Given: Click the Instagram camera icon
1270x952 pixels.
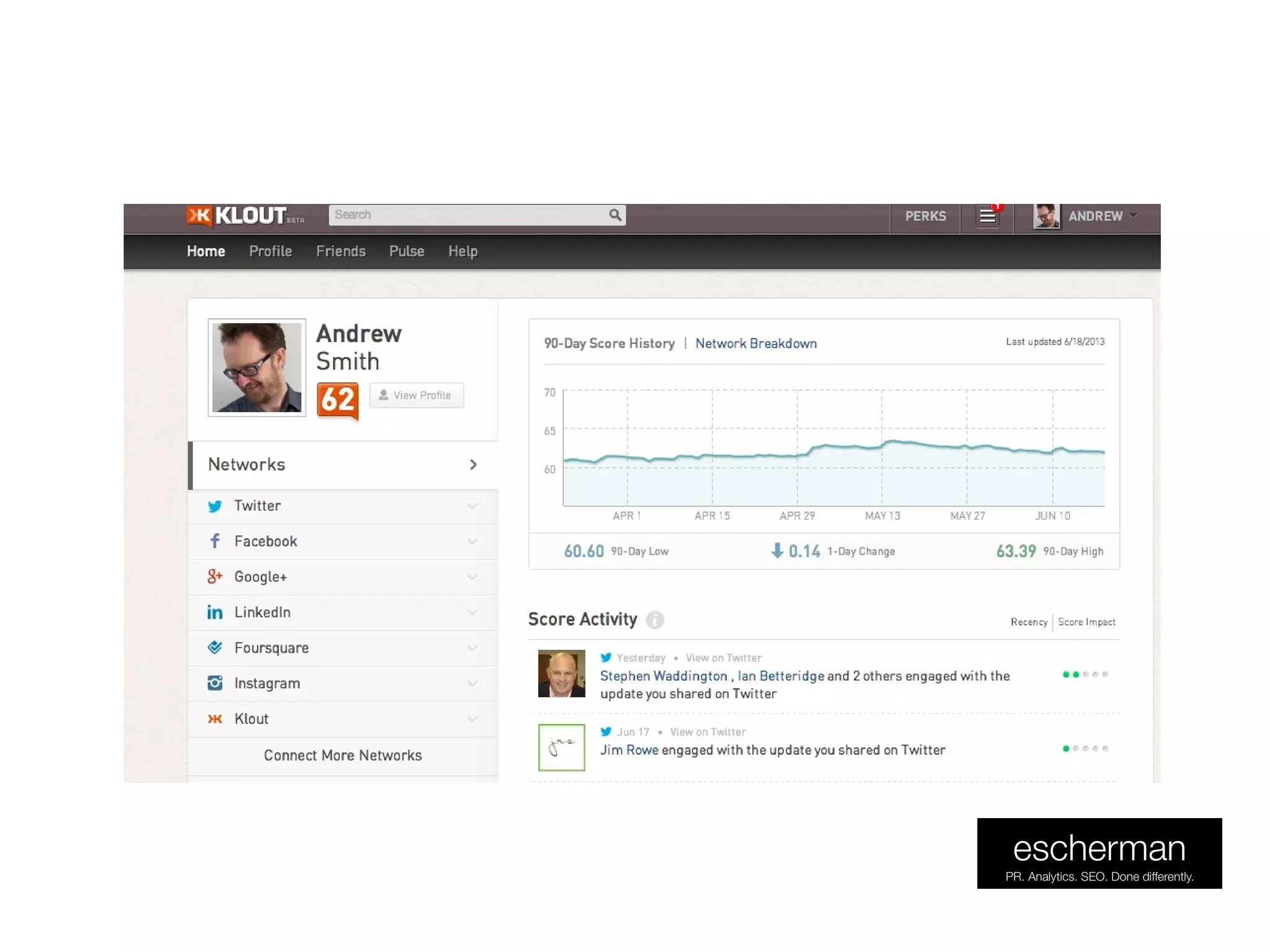Looking at the screenshot, I should (x=215, y=683).
